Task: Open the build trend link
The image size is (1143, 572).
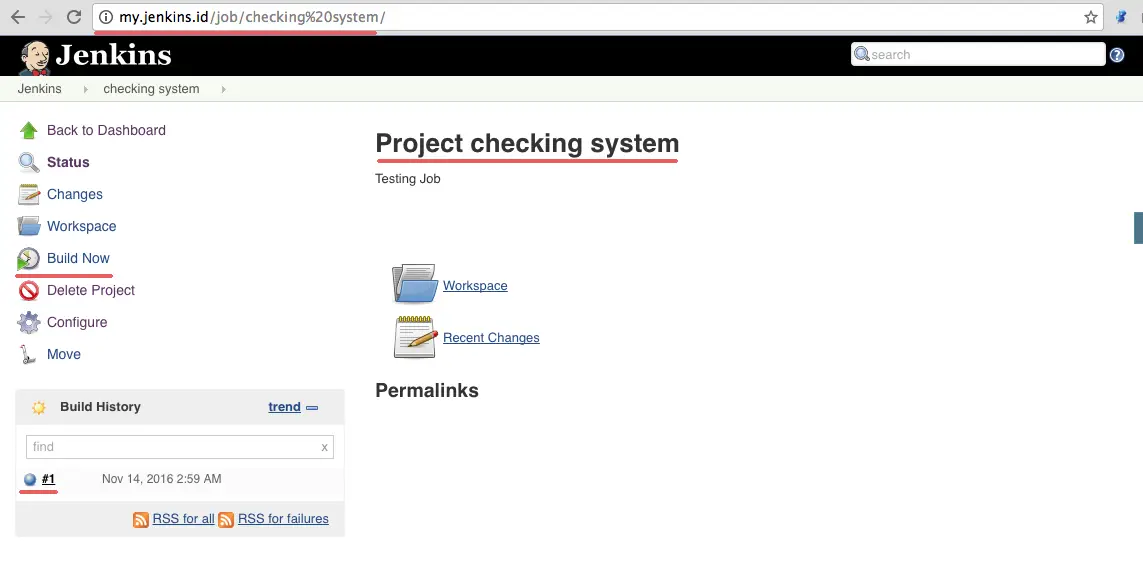Action: click(x=284, y=407)
